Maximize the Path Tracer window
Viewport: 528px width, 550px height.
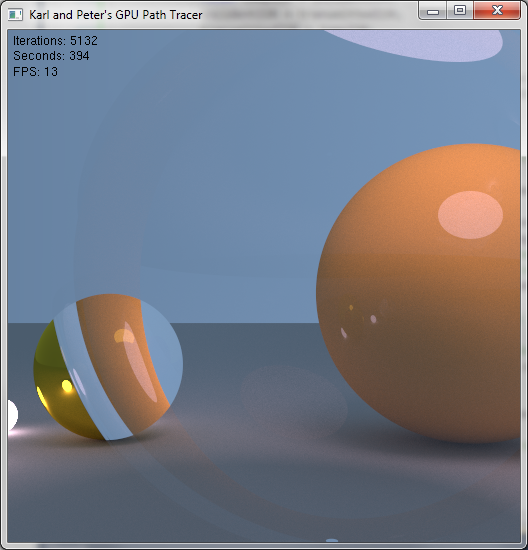pos(460,11)
